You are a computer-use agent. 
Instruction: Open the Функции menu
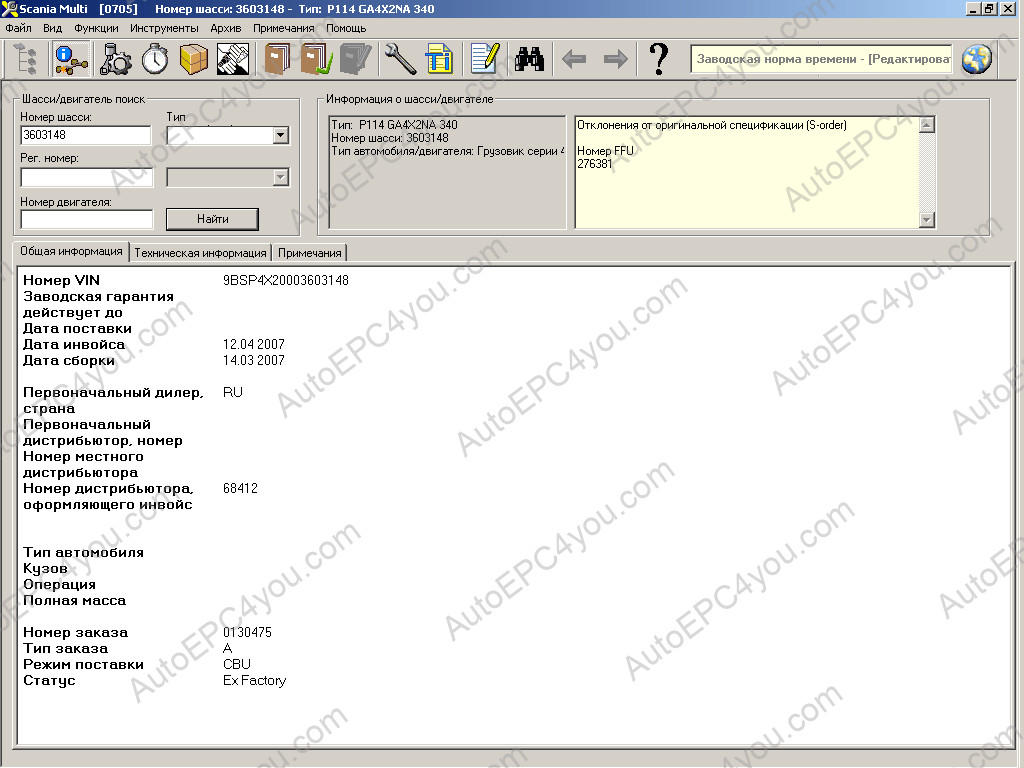(96, 28)
